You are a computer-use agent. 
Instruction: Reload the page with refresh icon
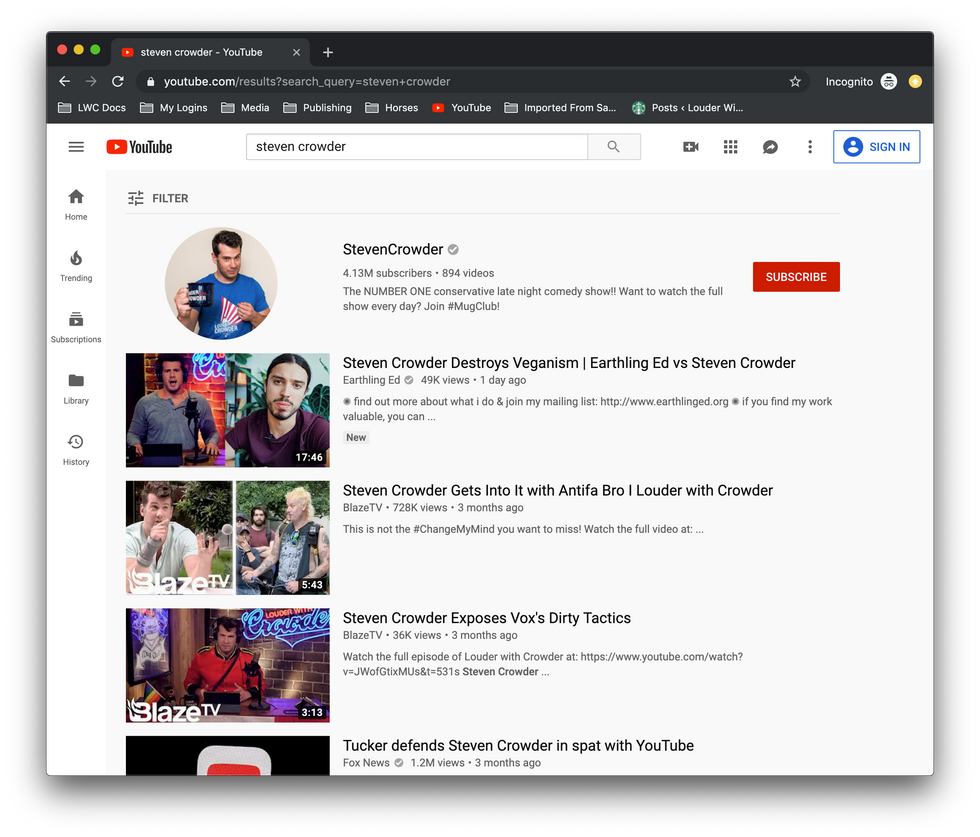[118, 81]
